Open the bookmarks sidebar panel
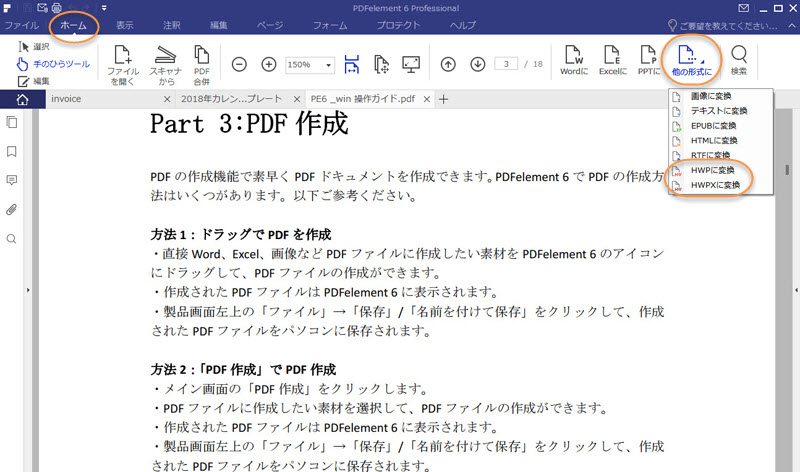The image size is (800, 472). coord(11,151)
